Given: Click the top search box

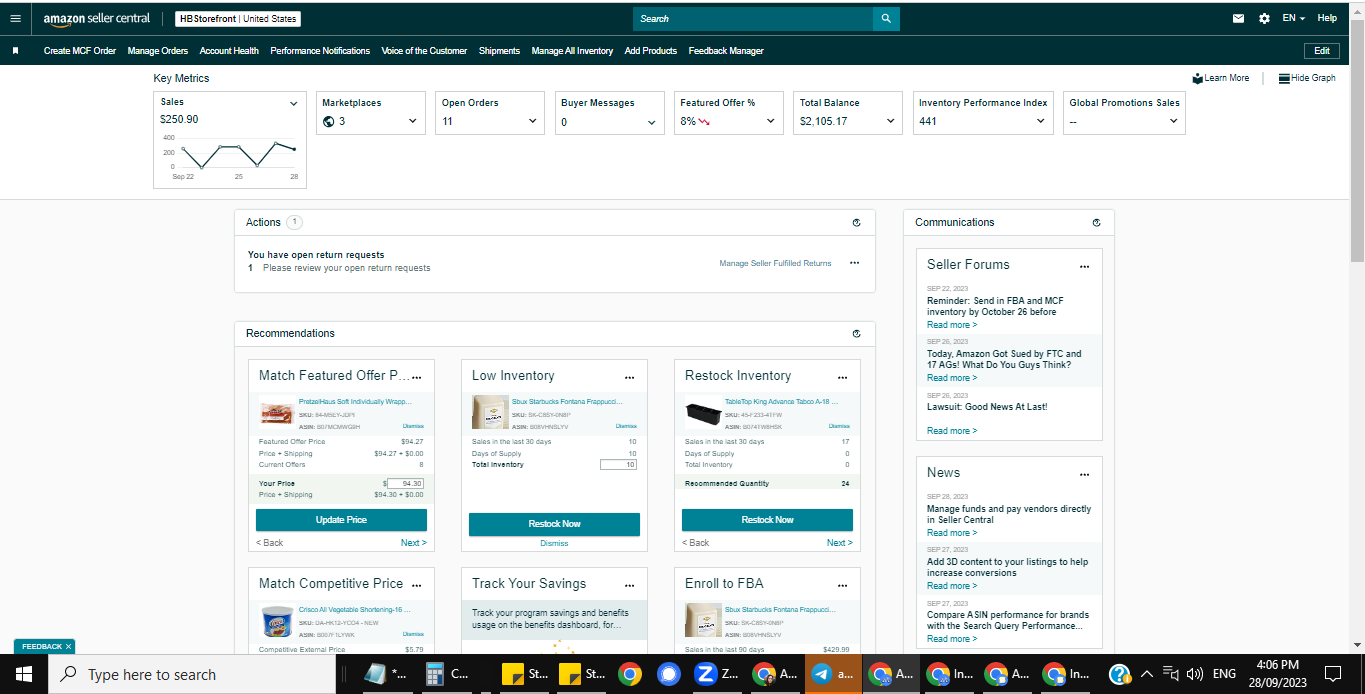Looking at the screenshot, I should point(753,19).
